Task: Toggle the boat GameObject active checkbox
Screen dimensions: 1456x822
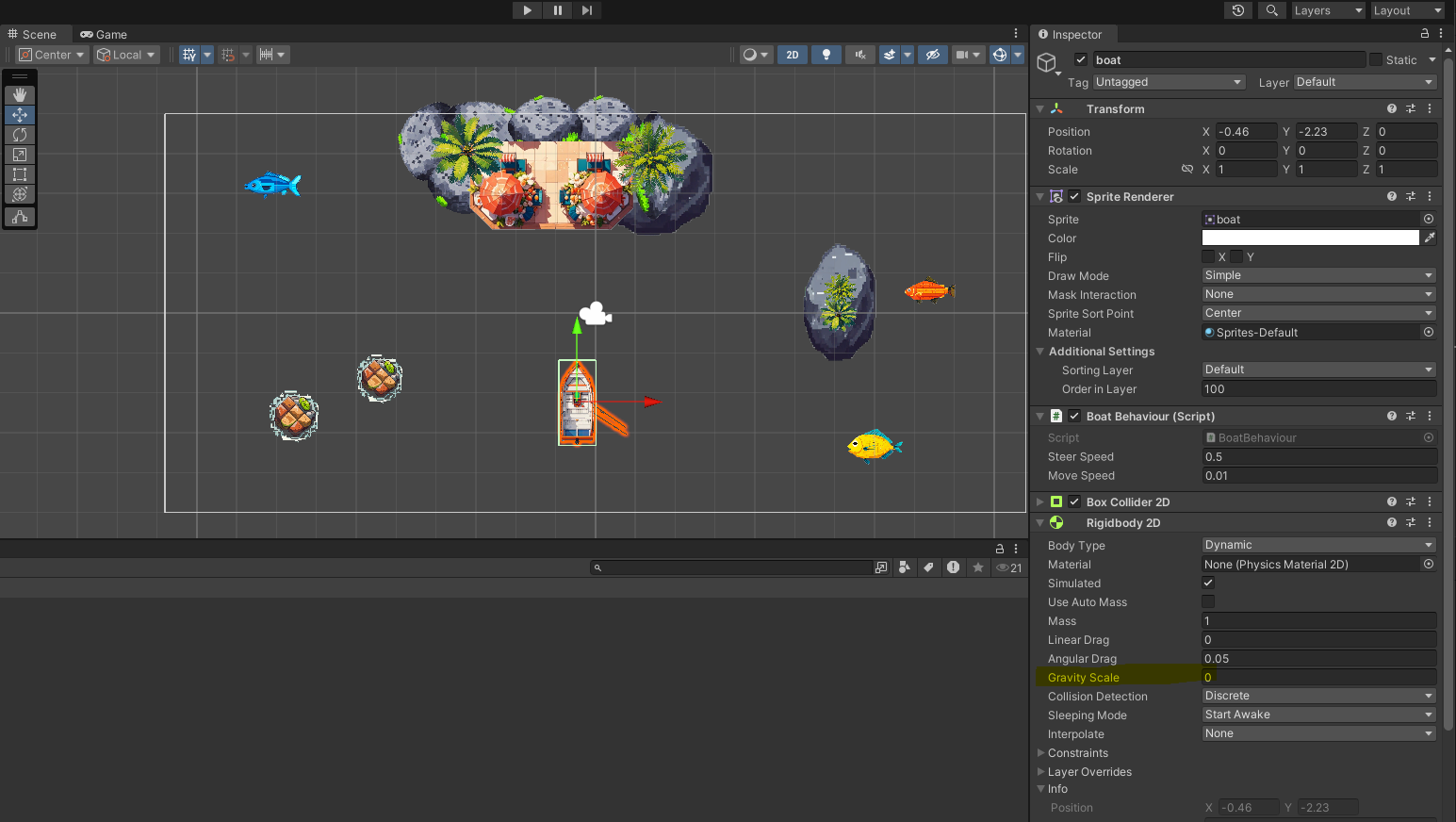Action: pos(1080,58)
